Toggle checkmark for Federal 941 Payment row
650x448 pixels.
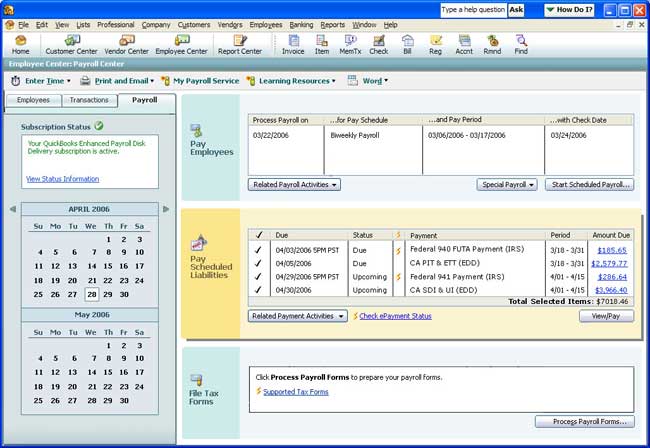258,276
